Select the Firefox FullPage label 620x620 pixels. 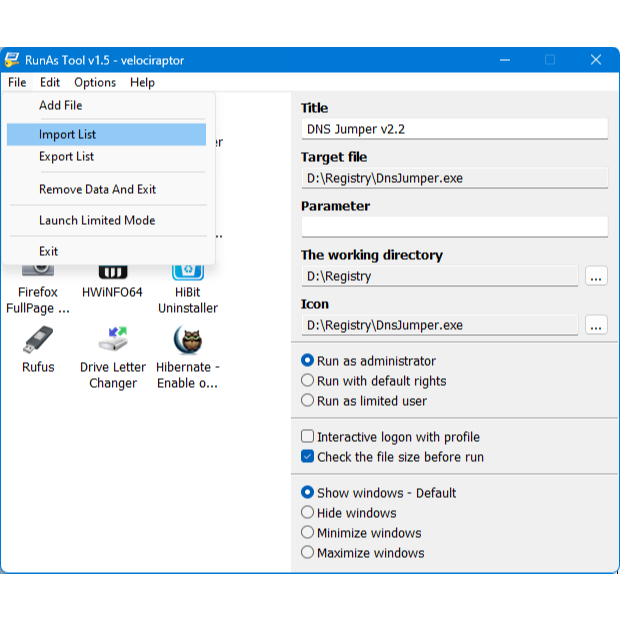38,300
